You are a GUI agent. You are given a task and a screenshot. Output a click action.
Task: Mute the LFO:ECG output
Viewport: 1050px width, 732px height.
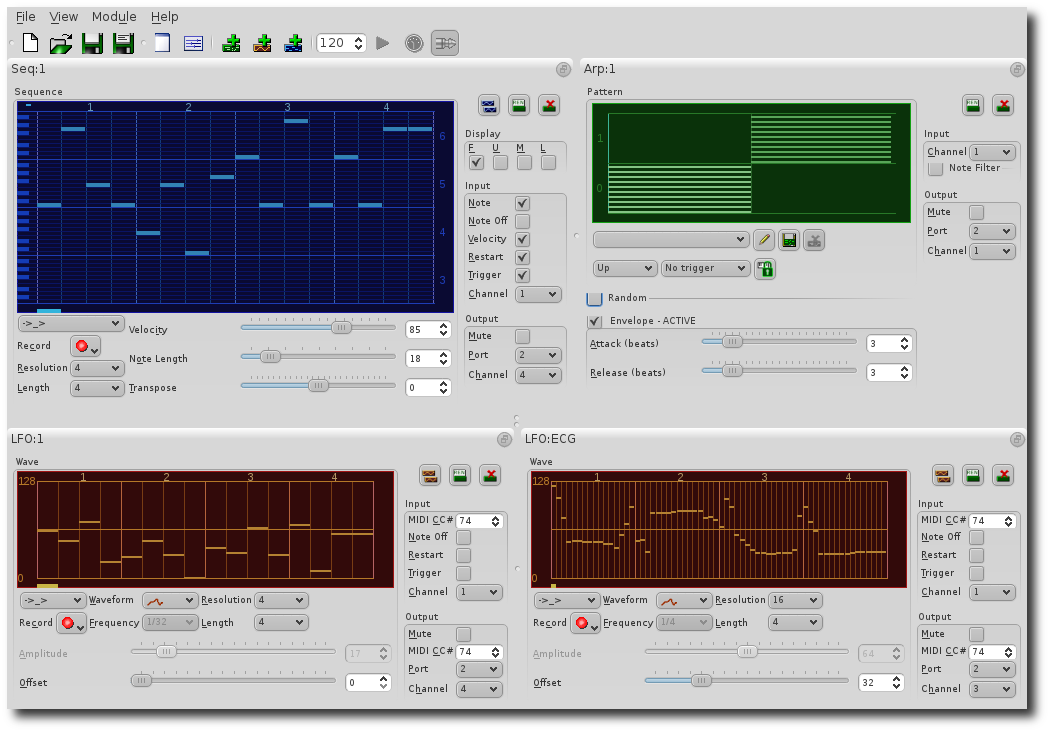tap(976, 634)
